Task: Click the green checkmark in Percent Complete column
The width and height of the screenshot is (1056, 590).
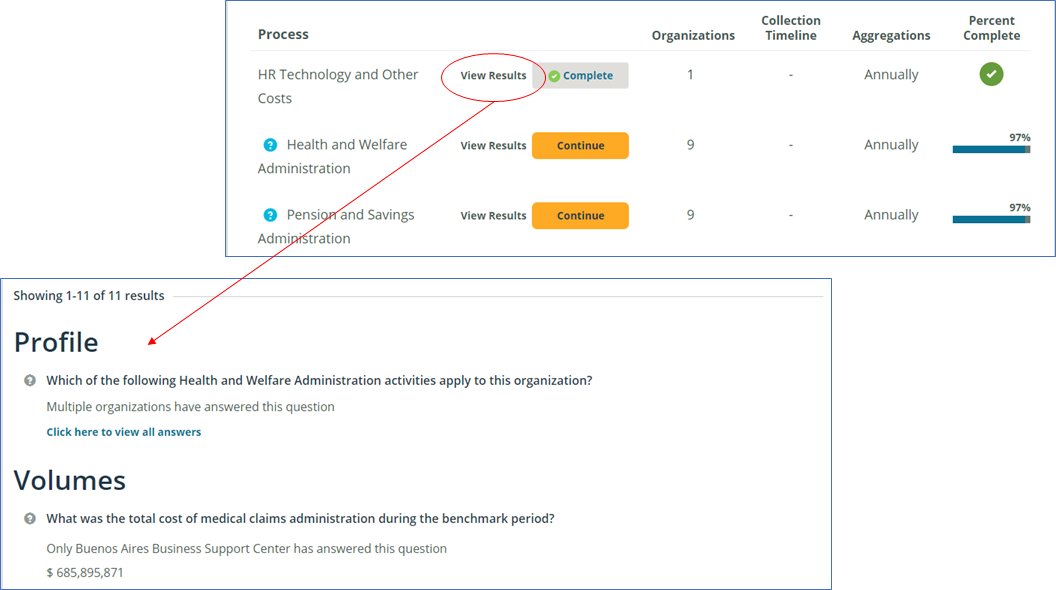Action: [991, 74]
